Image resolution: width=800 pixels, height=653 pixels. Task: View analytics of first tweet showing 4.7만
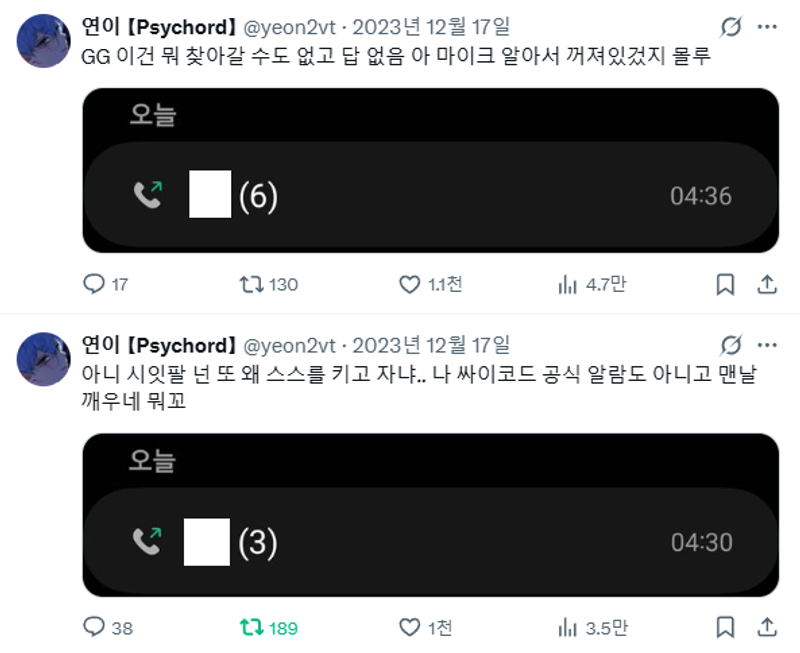click(x=592, y=284)
